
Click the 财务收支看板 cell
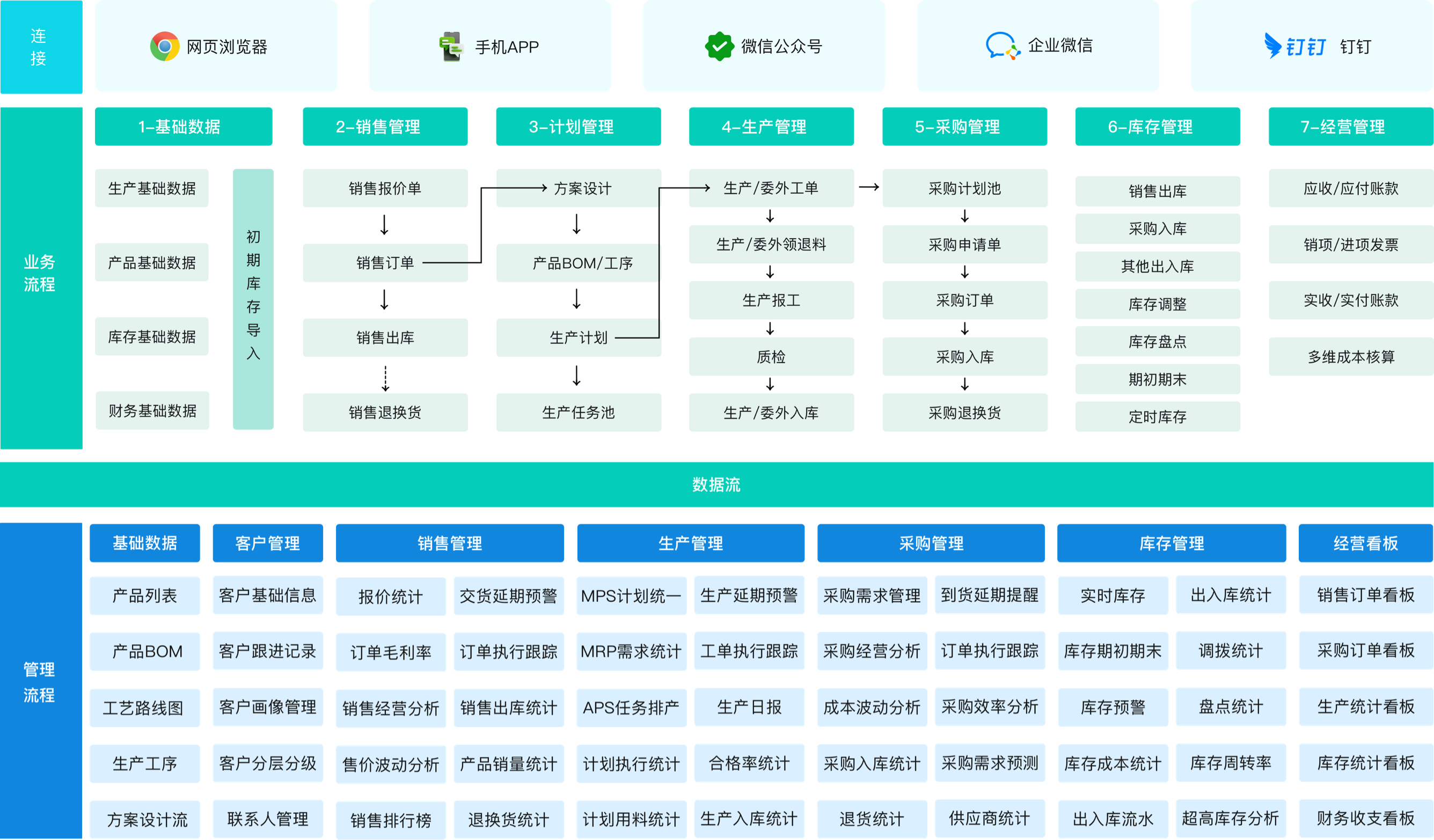(1365, 819)
